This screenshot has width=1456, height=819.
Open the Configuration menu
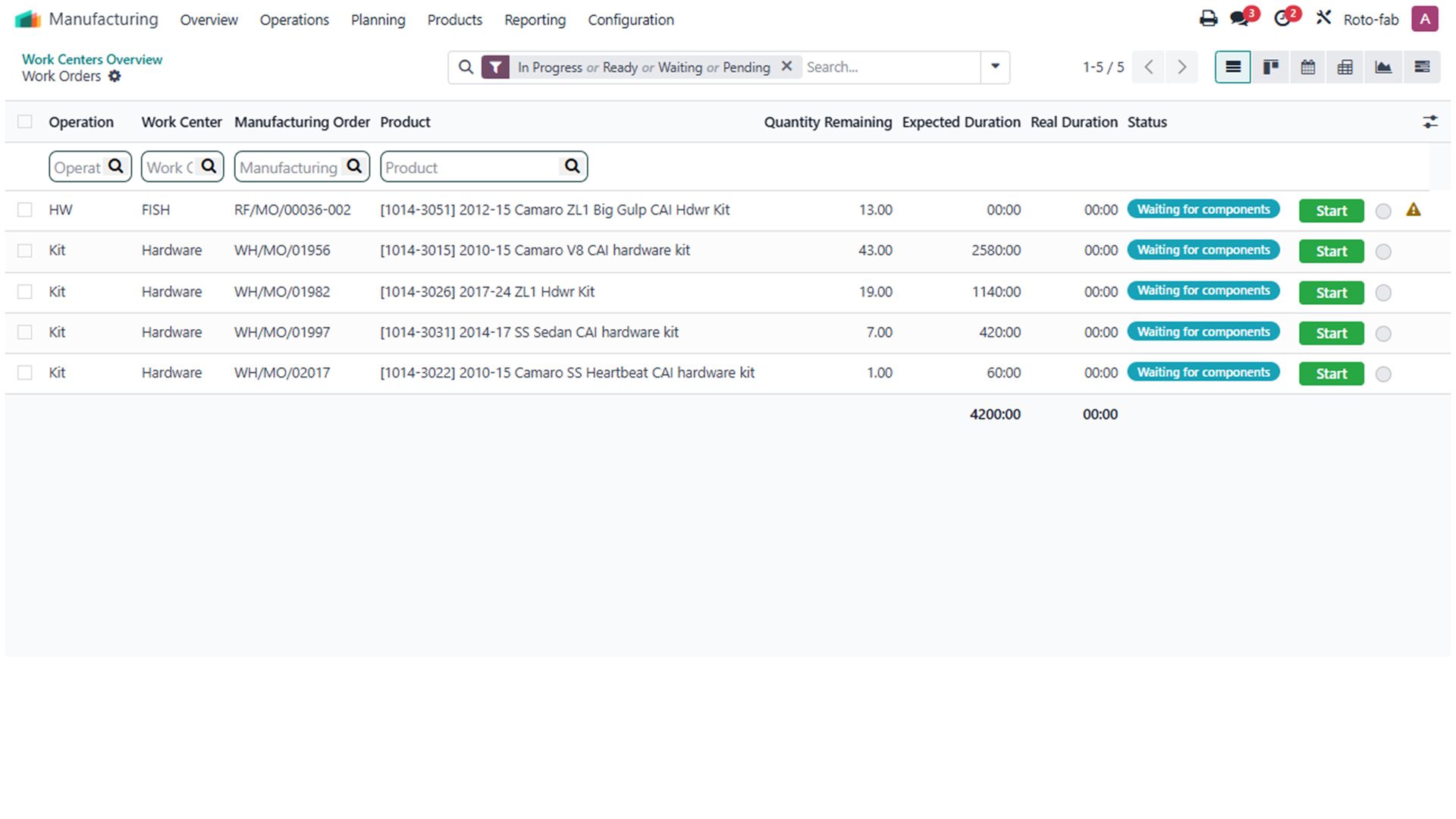pyautogui.click(x=630, y=20)
